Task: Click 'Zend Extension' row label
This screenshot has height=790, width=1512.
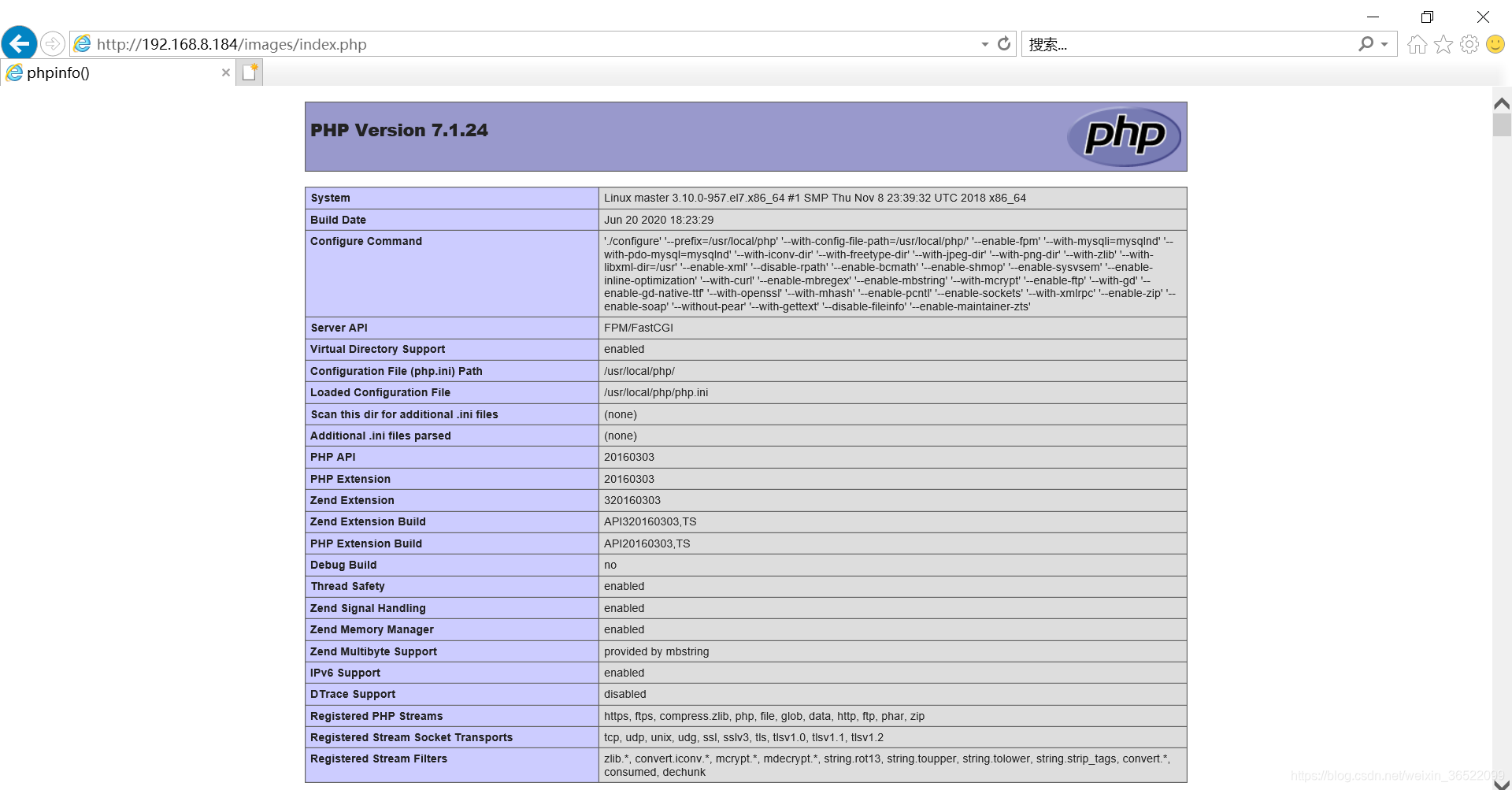Action: pos(352,500)
